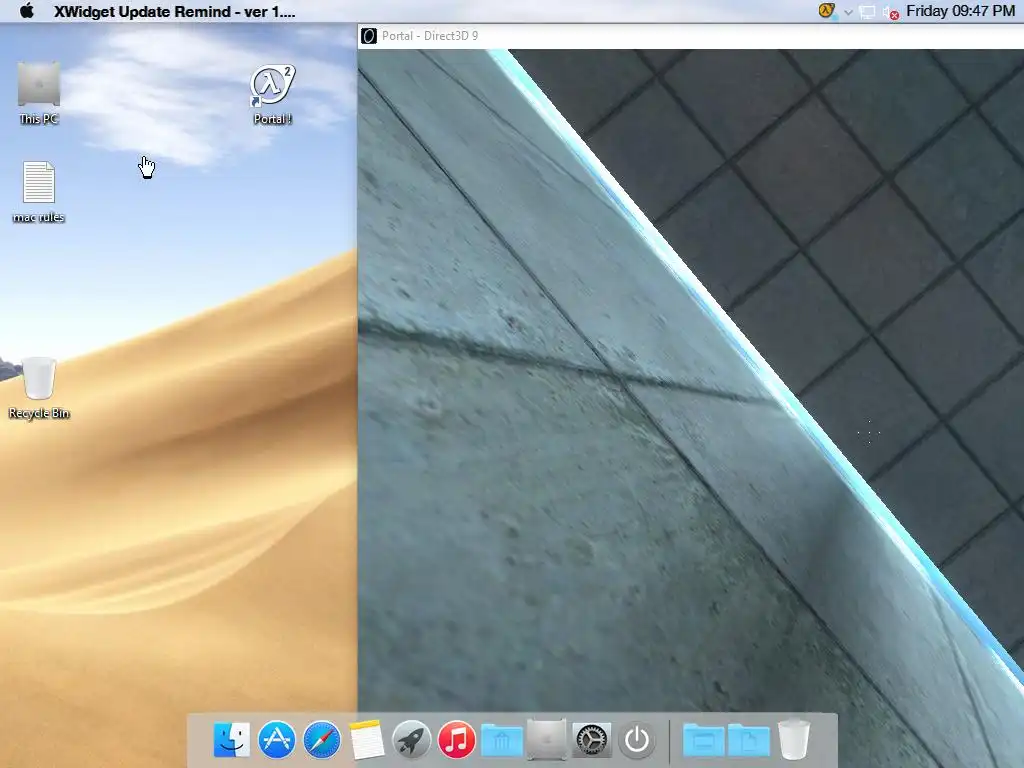The image size is (1024, 768).
Task: Click the Half-Life lambda tray icon
Action: click(x=827, y=11)
